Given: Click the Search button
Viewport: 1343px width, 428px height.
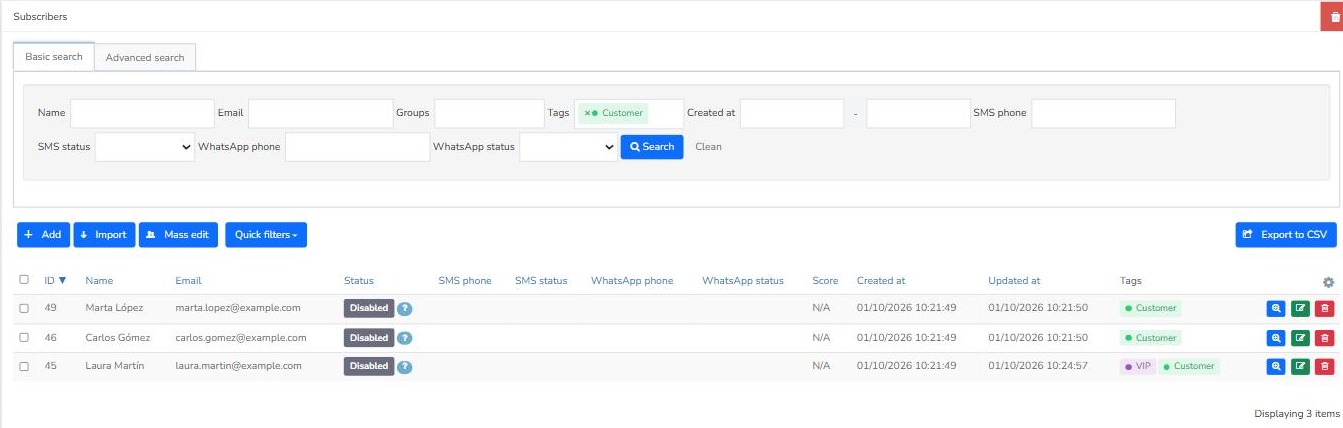Looking at the screenshot, I should click(652, 147).
